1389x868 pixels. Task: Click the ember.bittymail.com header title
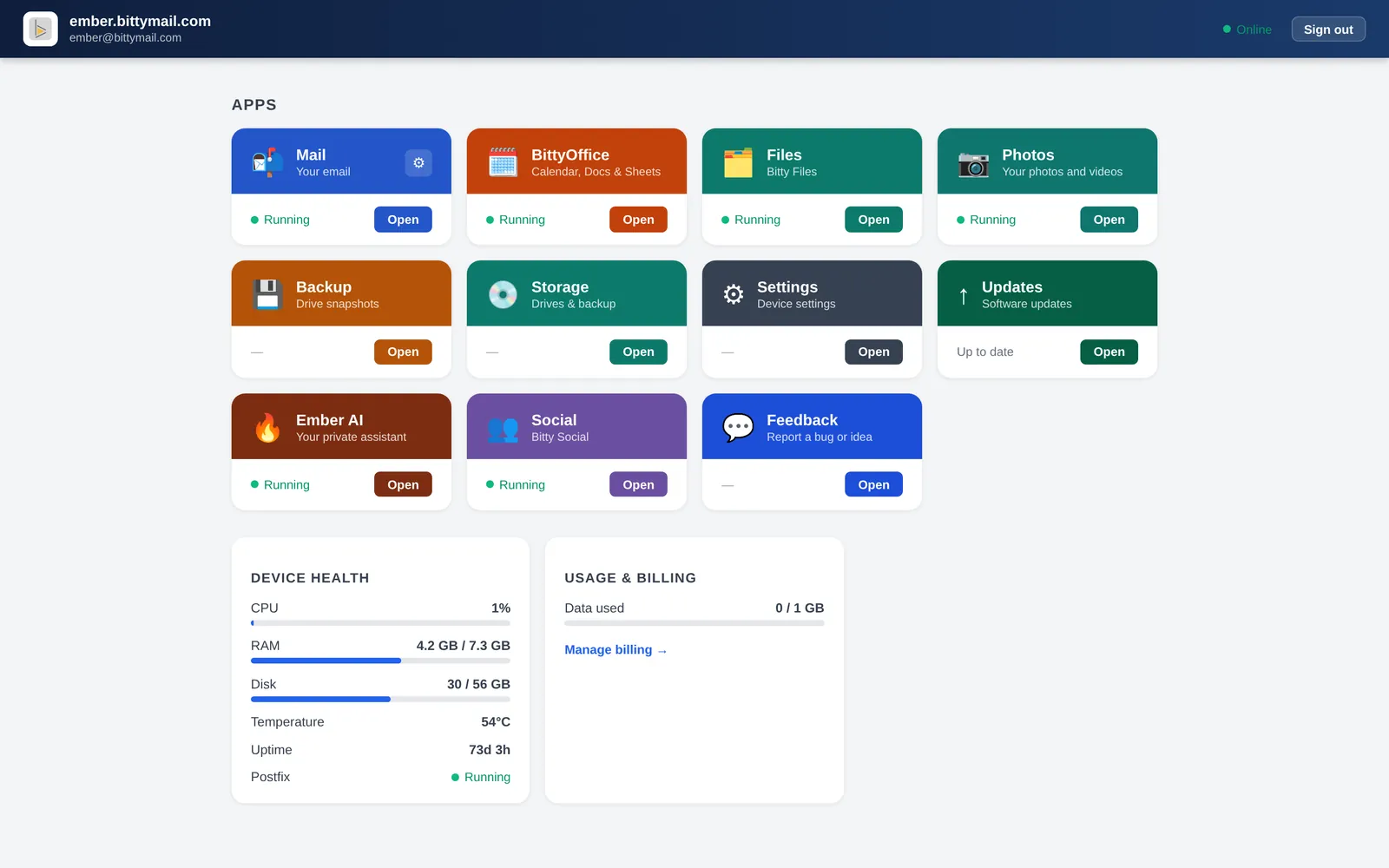click(140, 21)
